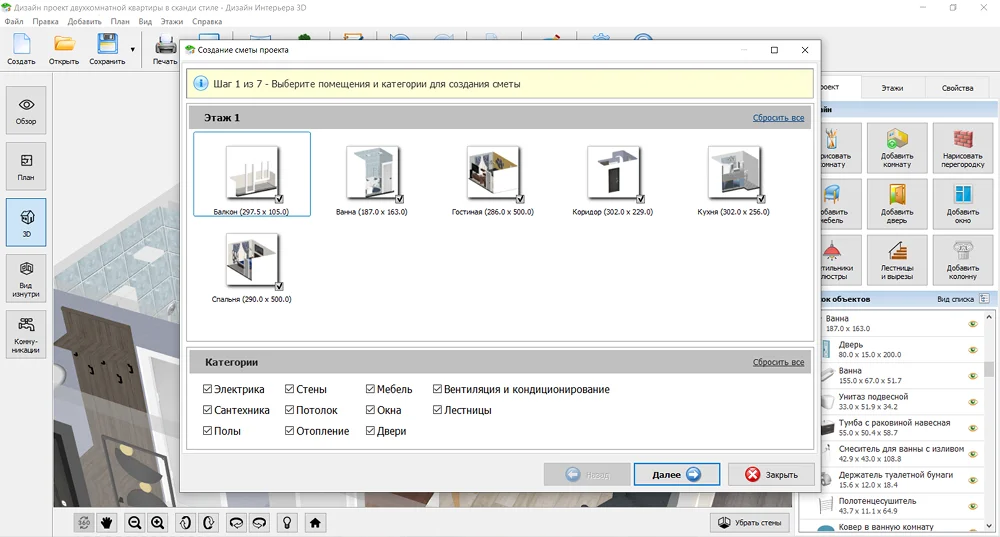This screenshot has height=537, width=1000.
Task: Switch to the Свойства tab
Action: pos(957,88)
